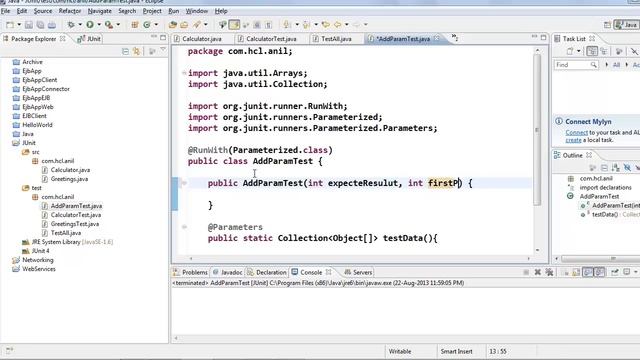Switch to the CalculatorTest.java editor tab

pyautogui.click(x=268, y=39)
